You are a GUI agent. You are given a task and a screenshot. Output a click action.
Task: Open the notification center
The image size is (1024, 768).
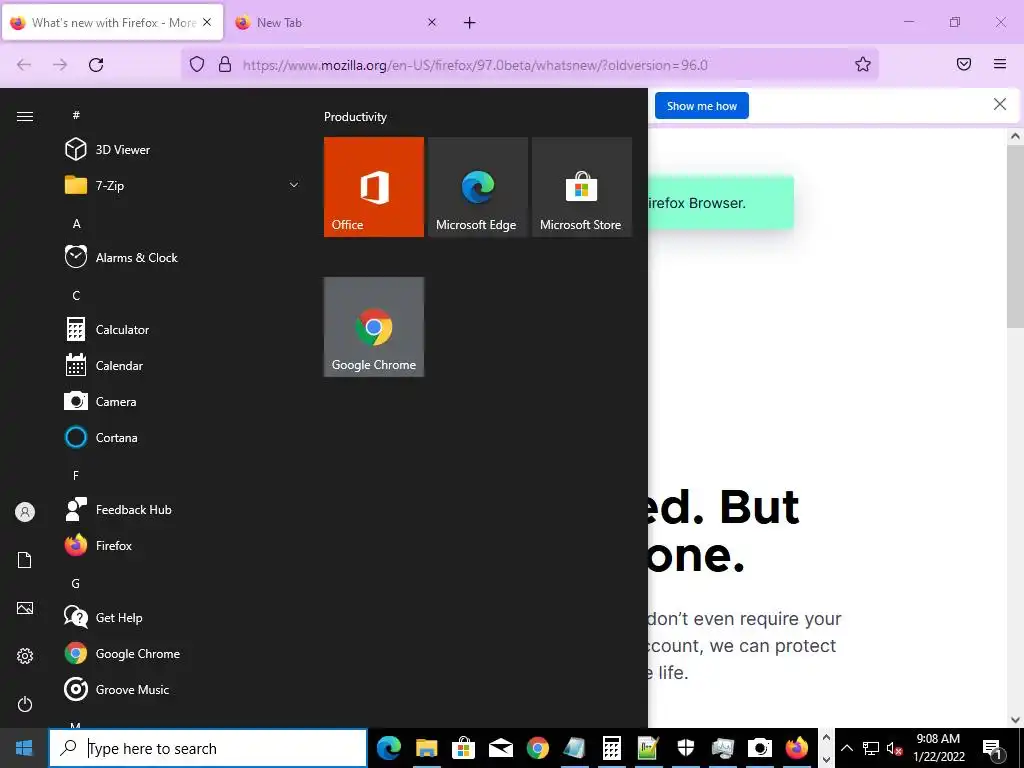click(x=993, y=748)
